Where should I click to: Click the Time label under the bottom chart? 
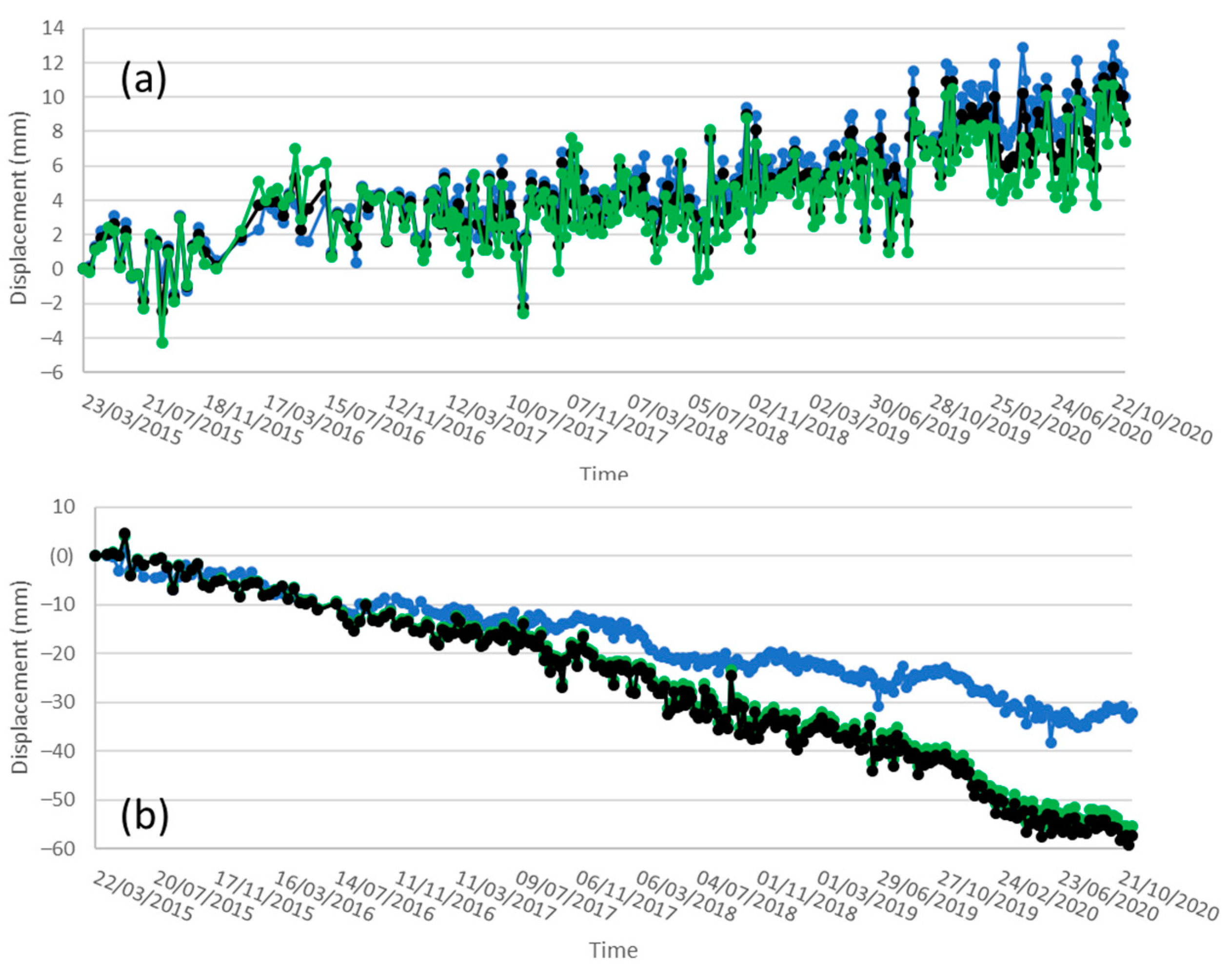point(613,950)
